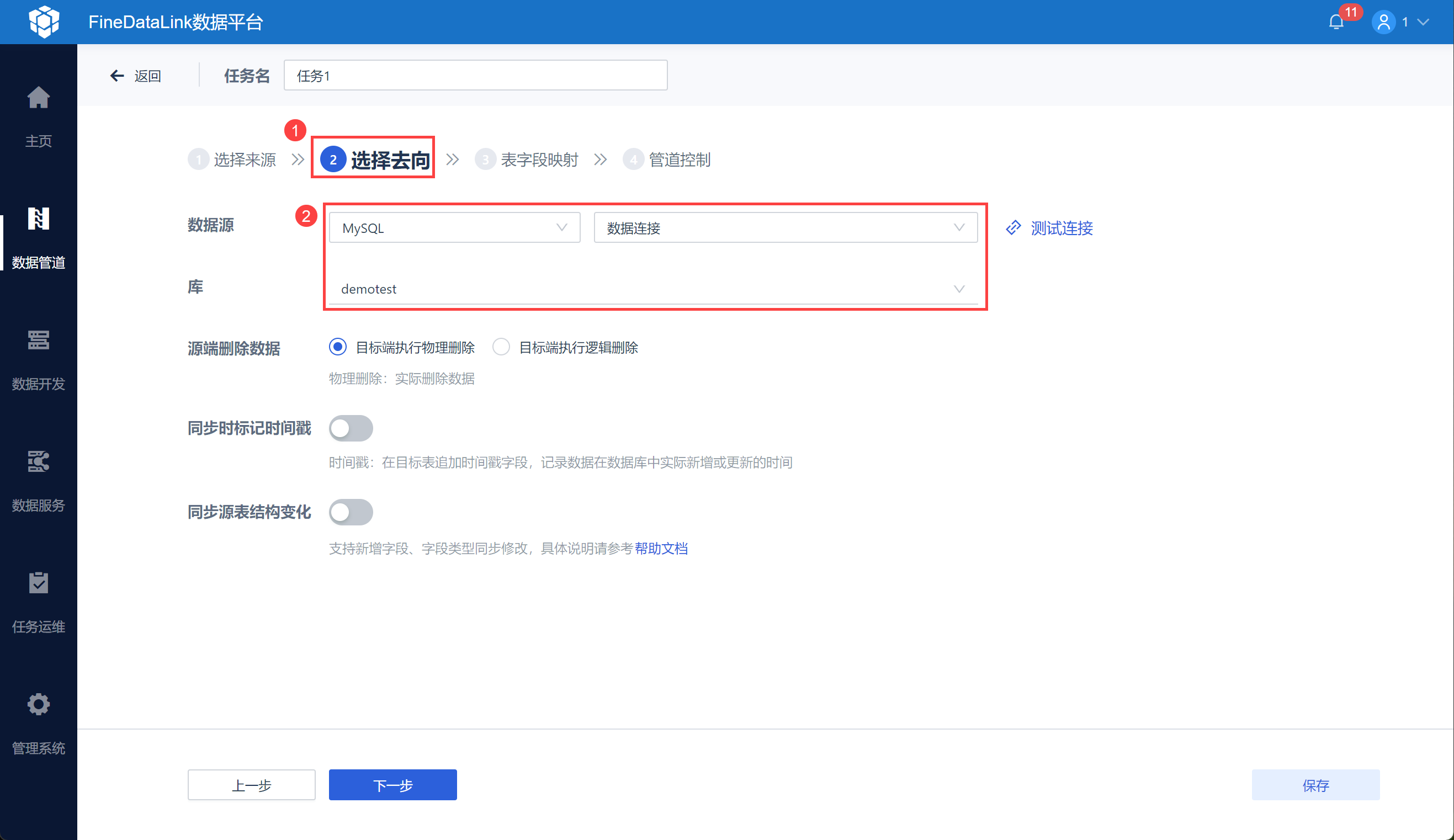
Task: Go to 主页 home icon in sidebar
Action: pos(39,98)
